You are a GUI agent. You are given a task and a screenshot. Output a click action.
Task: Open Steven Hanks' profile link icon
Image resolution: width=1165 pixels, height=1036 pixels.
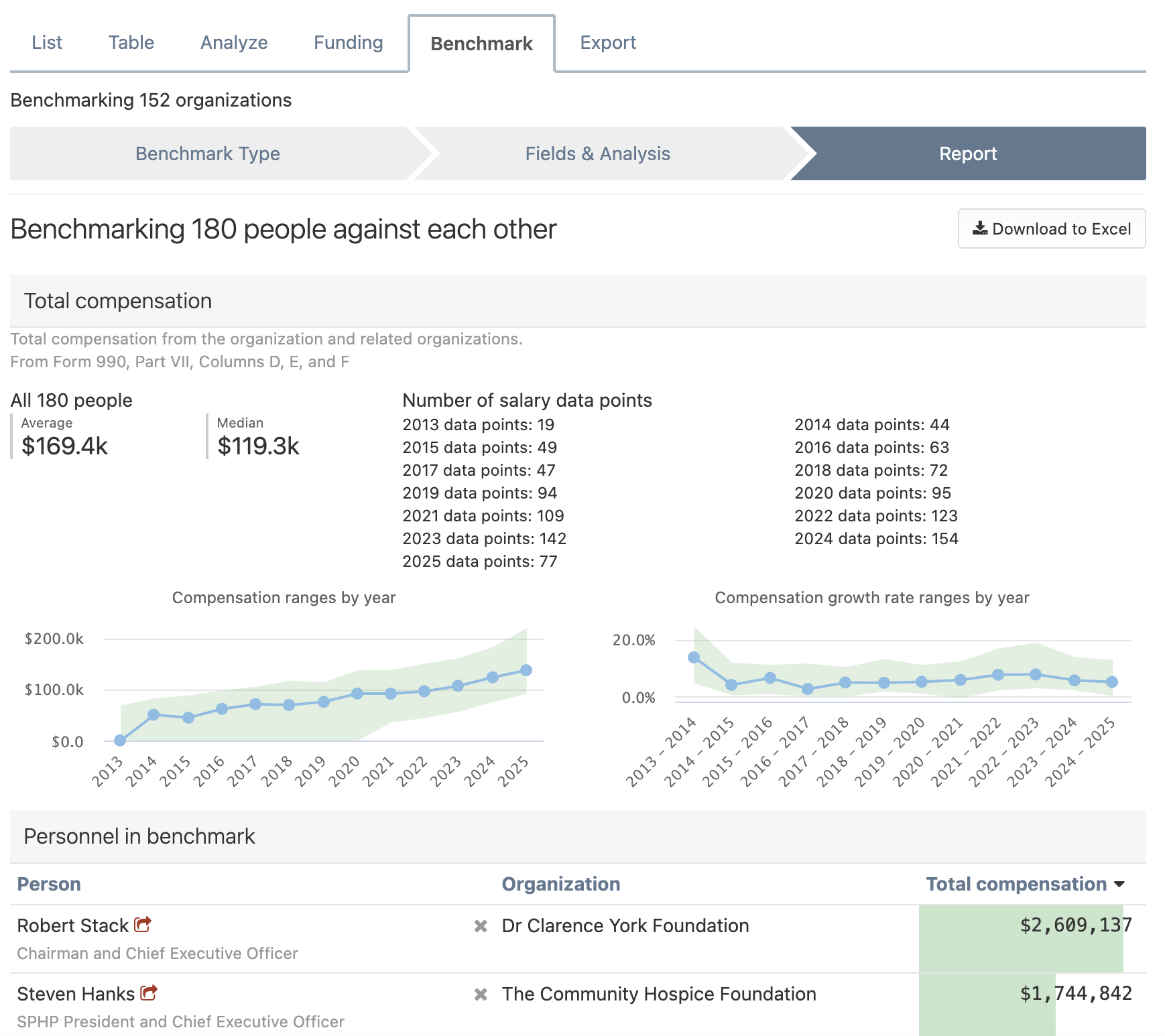(149, 993)
